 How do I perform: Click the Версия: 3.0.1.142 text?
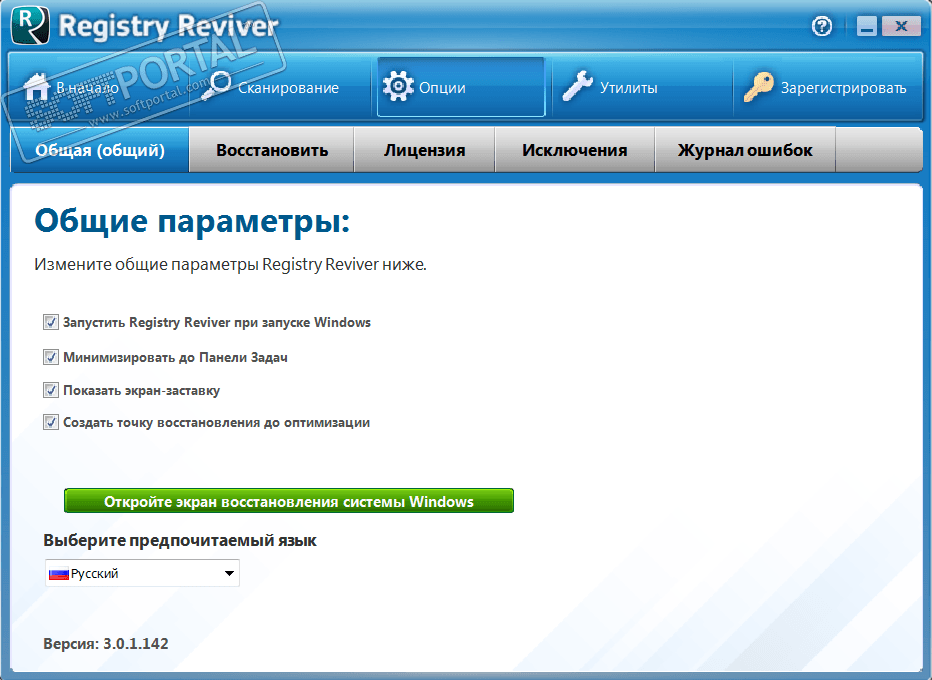point(106,644)
